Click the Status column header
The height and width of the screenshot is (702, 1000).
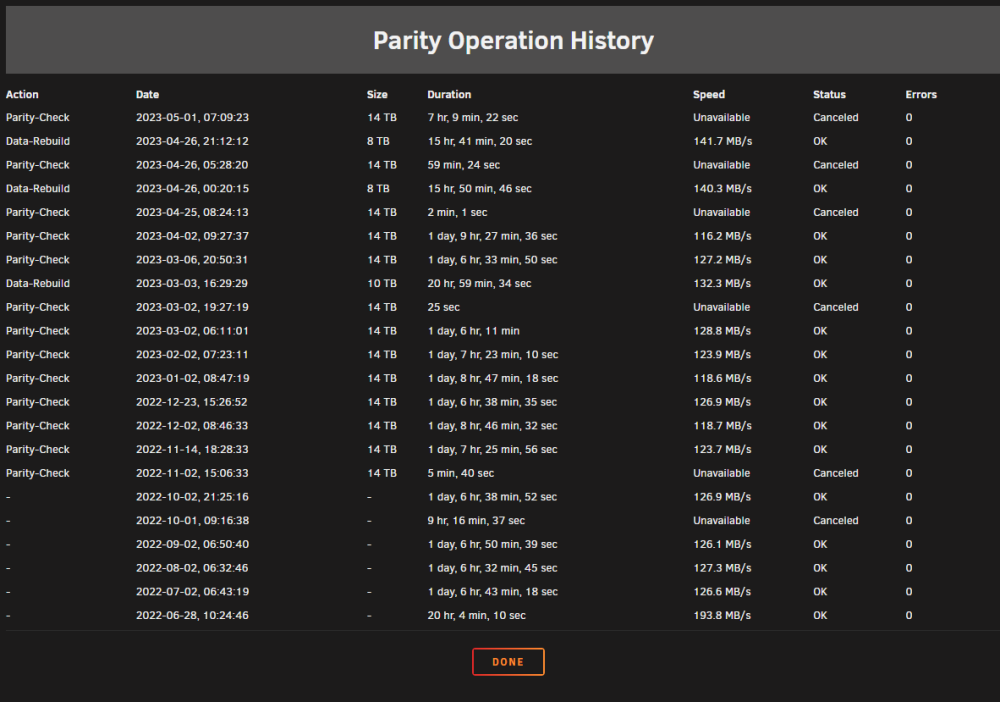(x=829, y=94)
